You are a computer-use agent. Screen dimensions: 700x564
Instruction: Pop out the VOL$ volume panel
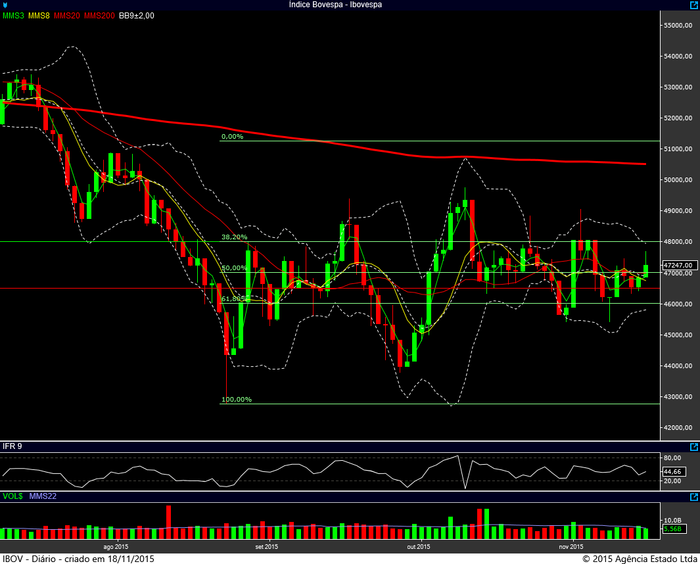[694, 497]
